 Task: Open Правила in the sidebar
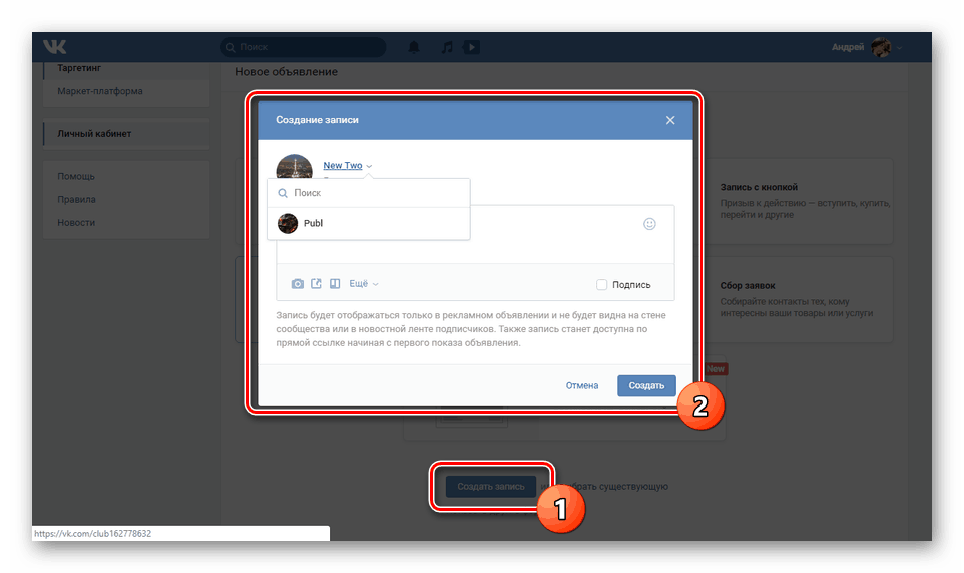coord(76,199)
